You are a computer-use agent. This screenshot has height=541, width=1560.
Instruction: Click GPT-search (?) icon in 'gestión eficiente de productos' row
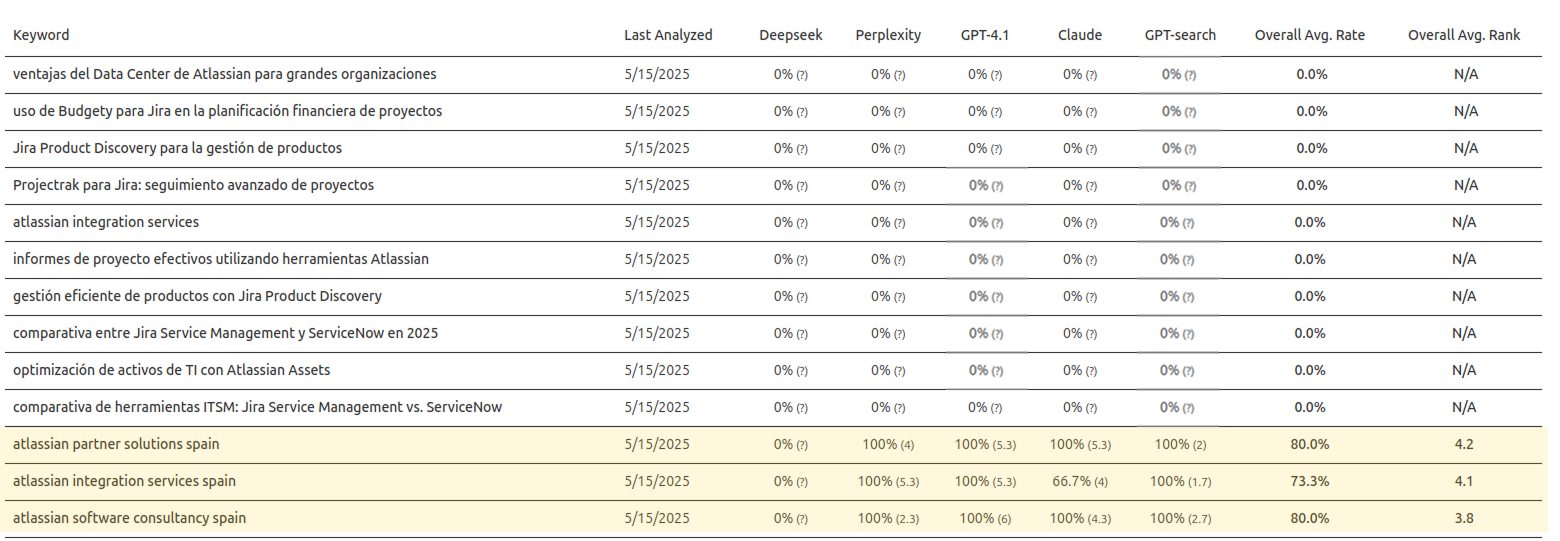pos(1190,297)
